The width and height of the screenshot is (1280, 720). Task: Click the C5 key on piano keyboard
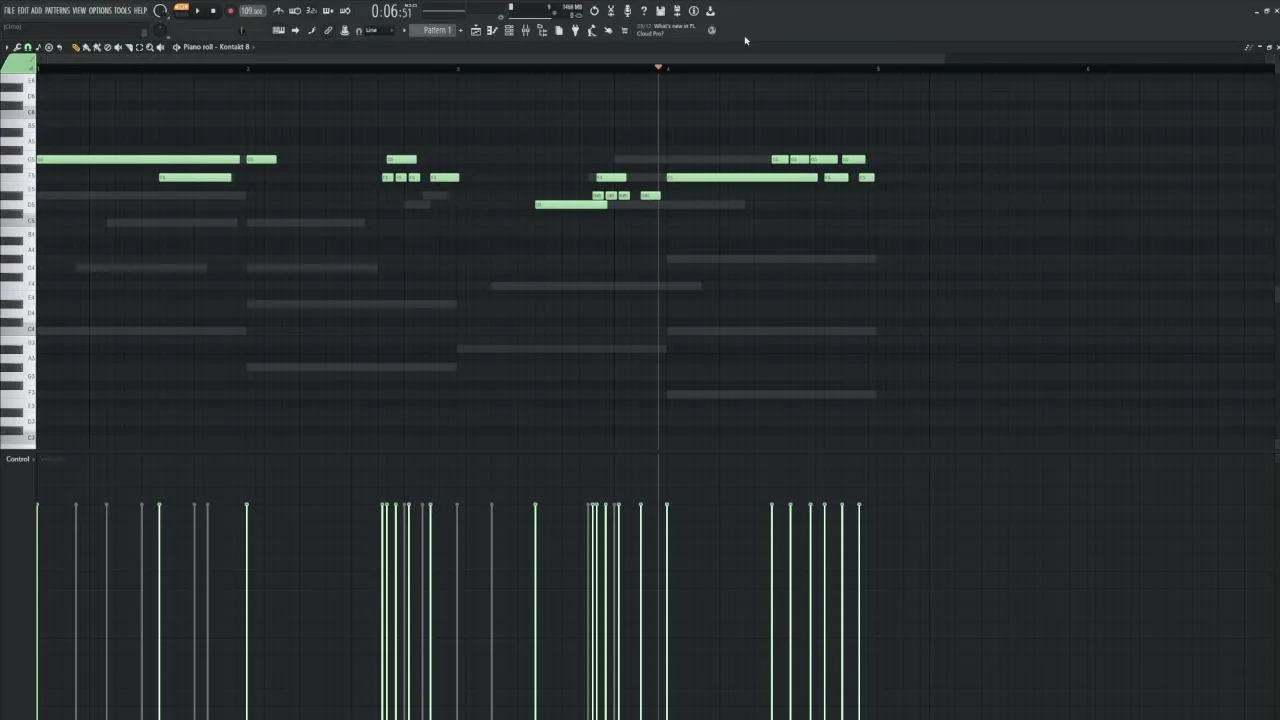[x=18, y=221]
